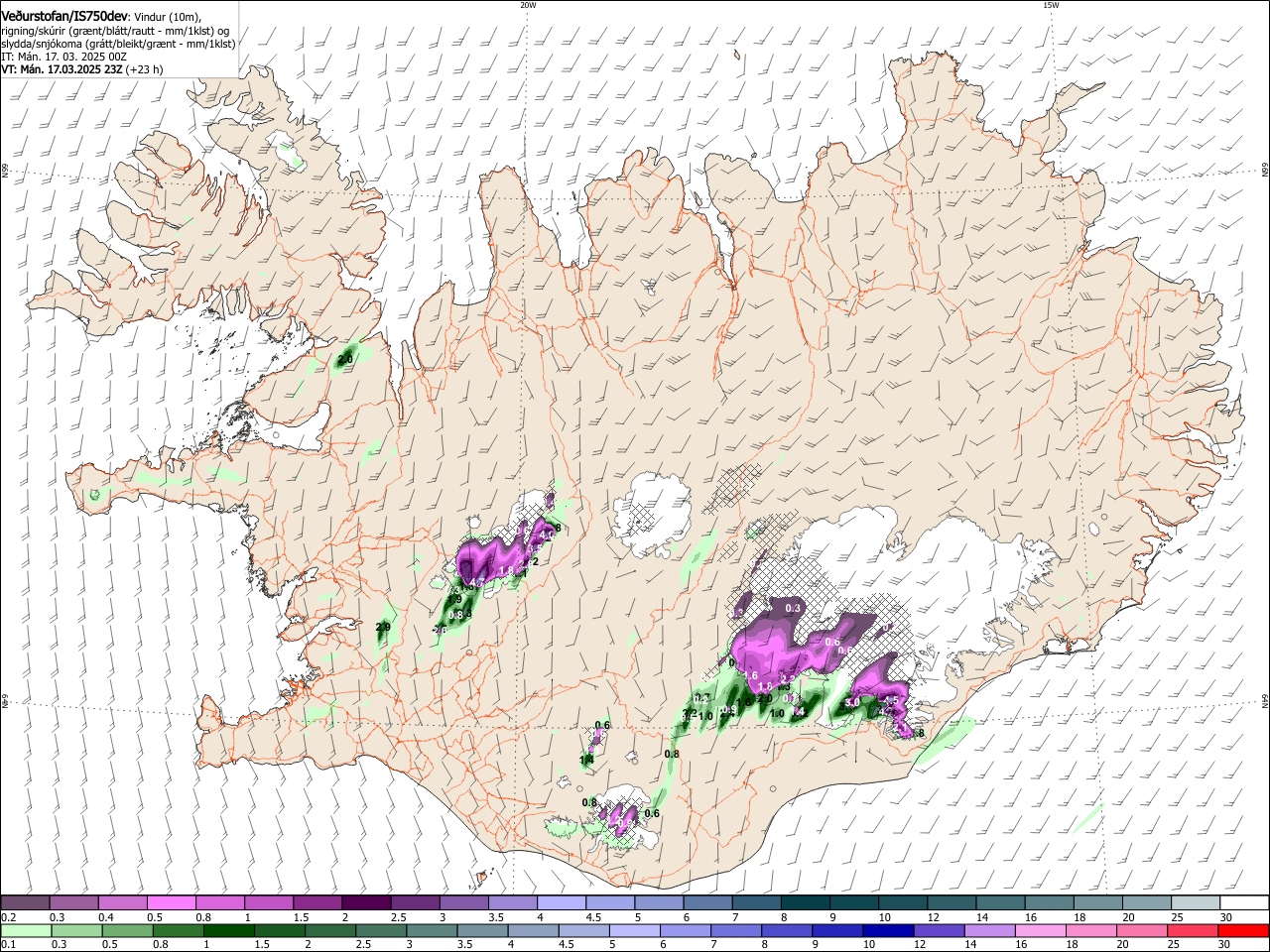Pick the lower scale swatch starting at 1.5
The width and height of the screenshot is (1270, 952).
point(280,930)
